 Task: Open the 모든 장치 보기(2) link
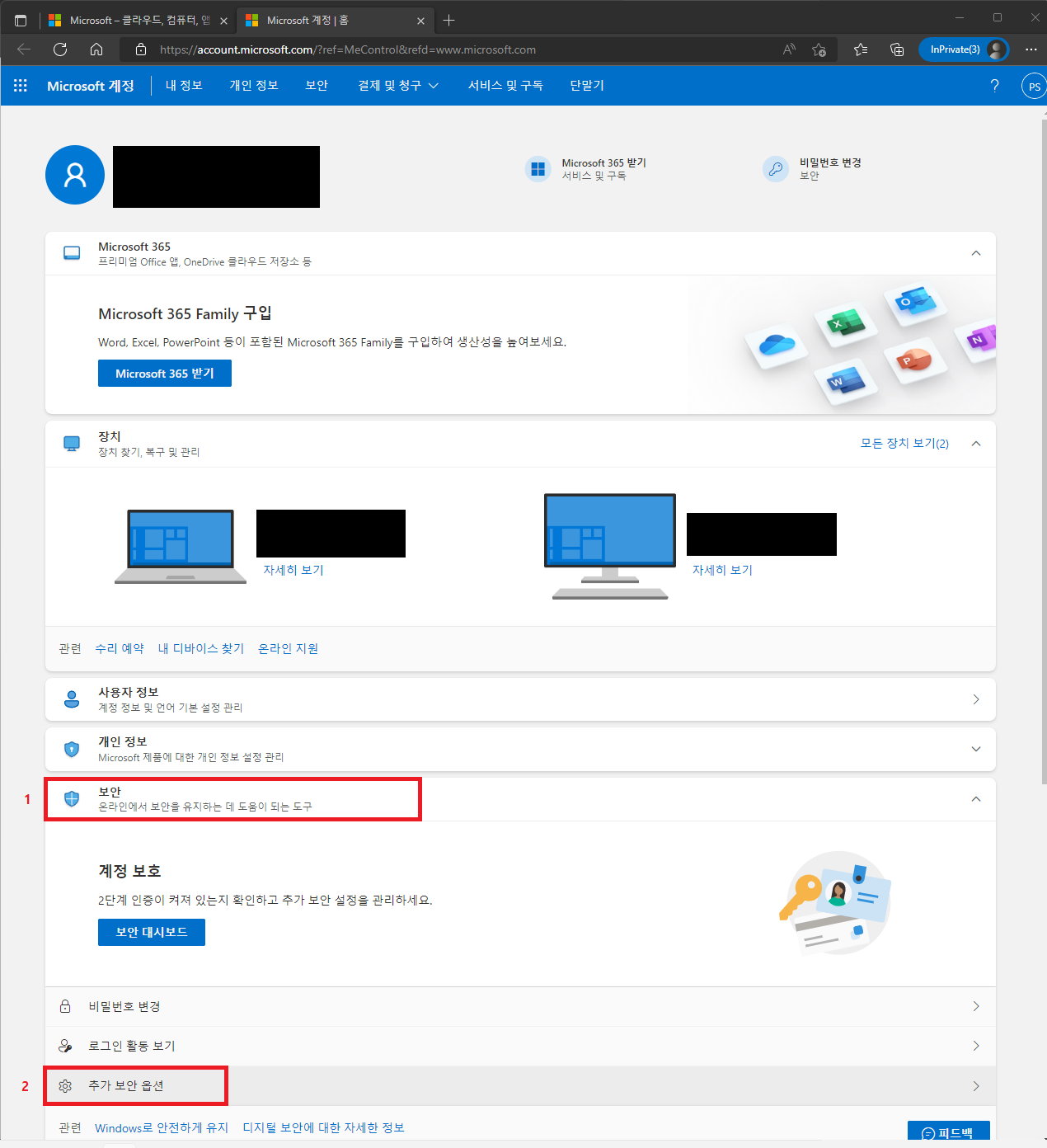point(904,444)
